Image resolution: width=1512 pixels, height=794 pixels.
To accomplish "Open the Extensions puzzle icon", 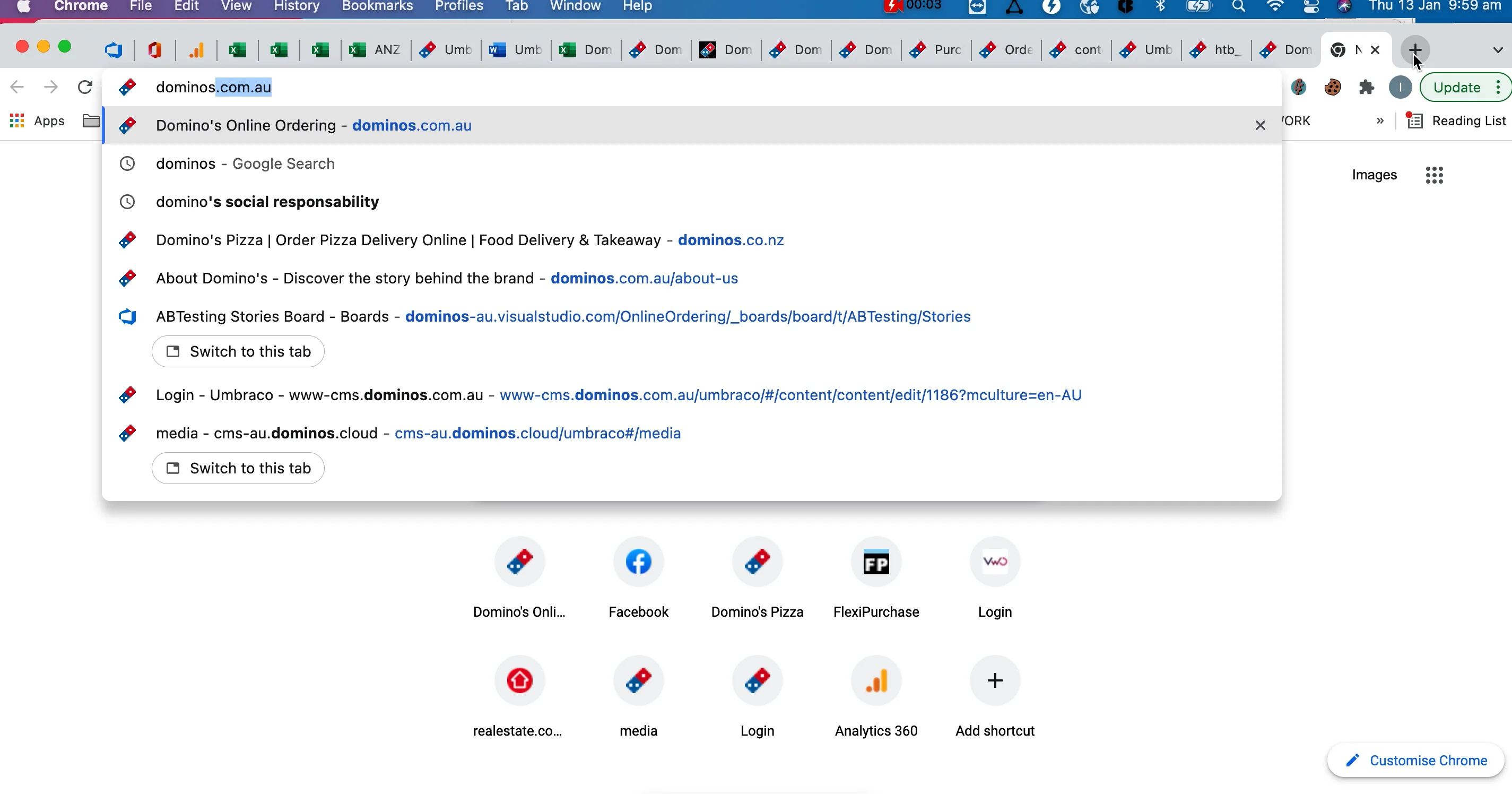I will (1367, 88).
